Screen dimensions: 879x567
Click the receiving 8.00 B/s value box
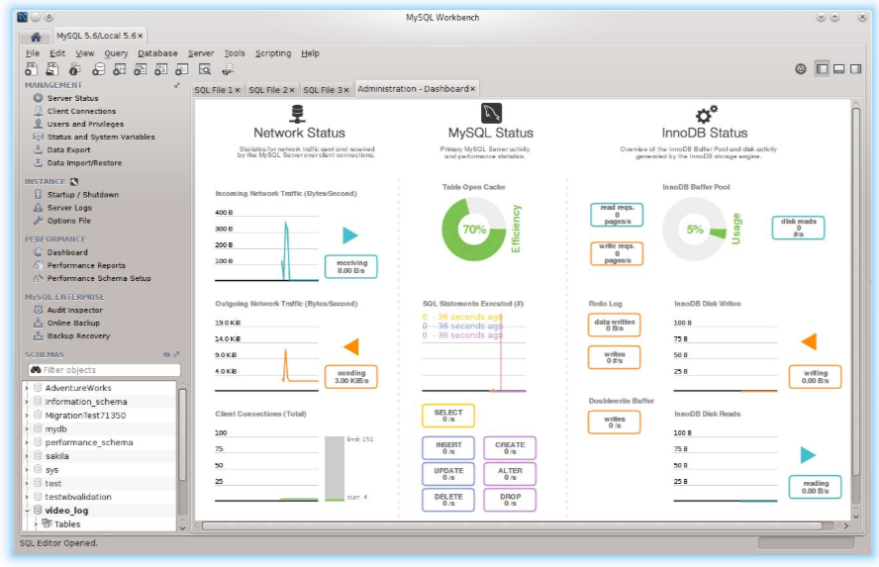pyautogui.click(x=351, y=266)
